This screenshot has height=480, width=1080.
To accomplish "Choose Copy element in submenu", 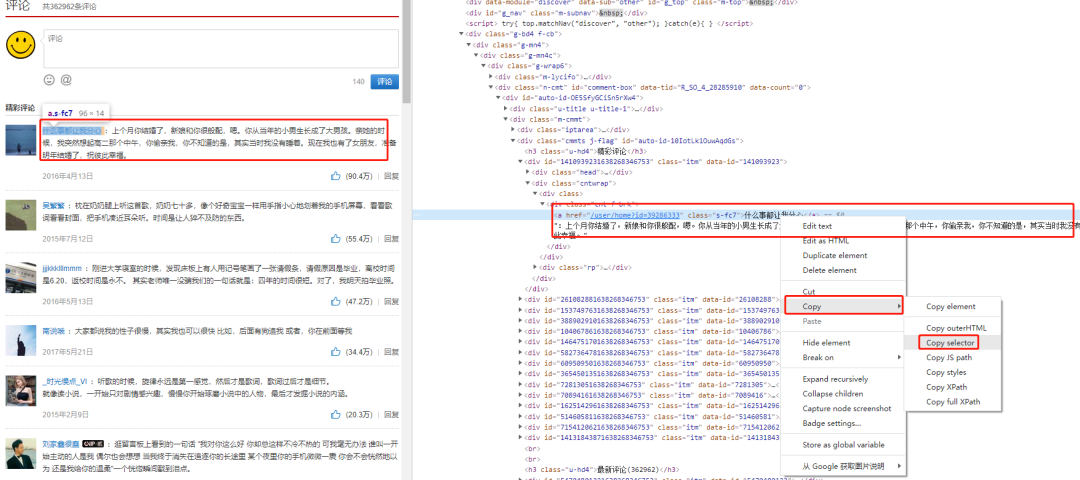I will 951,306.
